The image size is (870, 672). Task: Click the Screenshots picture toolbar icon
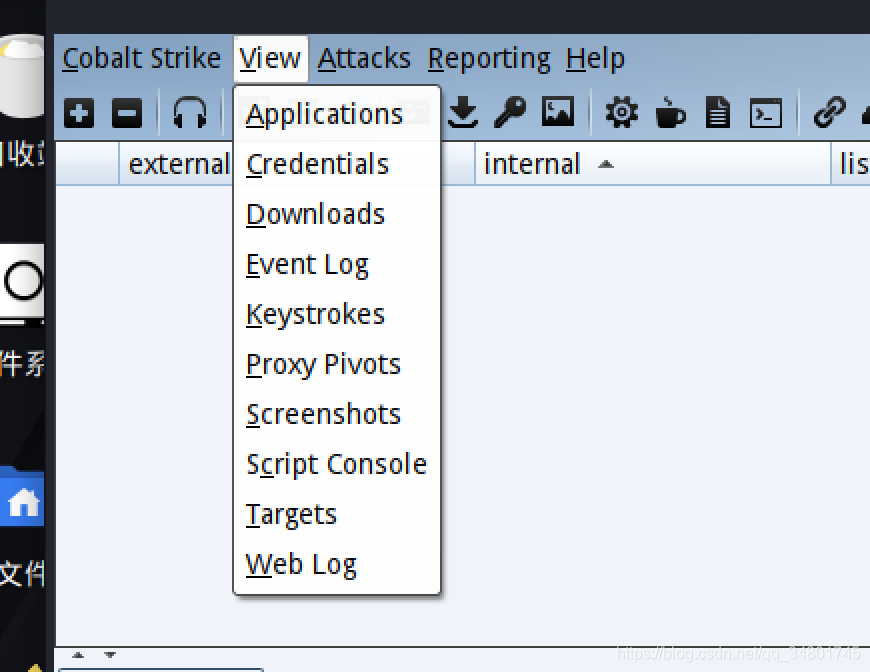coord(558,112)
